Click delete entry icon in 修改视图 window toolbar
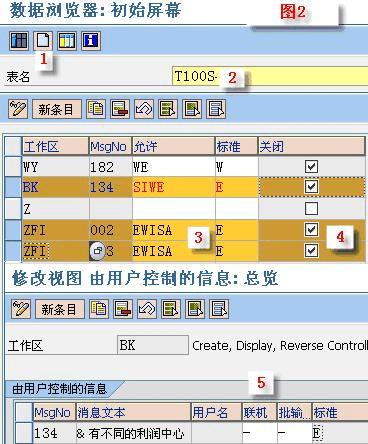The height and width of the screenshot is (444, 368). tap(123, 309)
